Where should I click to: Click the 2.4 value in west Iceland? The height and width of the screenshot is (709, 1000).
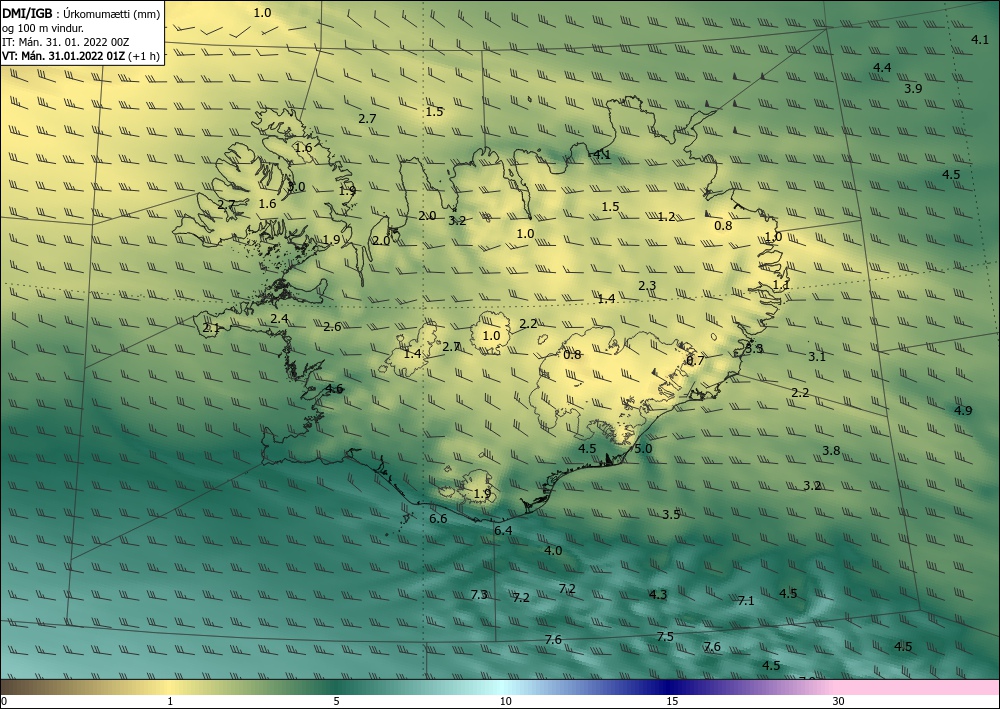click(279, 319)
